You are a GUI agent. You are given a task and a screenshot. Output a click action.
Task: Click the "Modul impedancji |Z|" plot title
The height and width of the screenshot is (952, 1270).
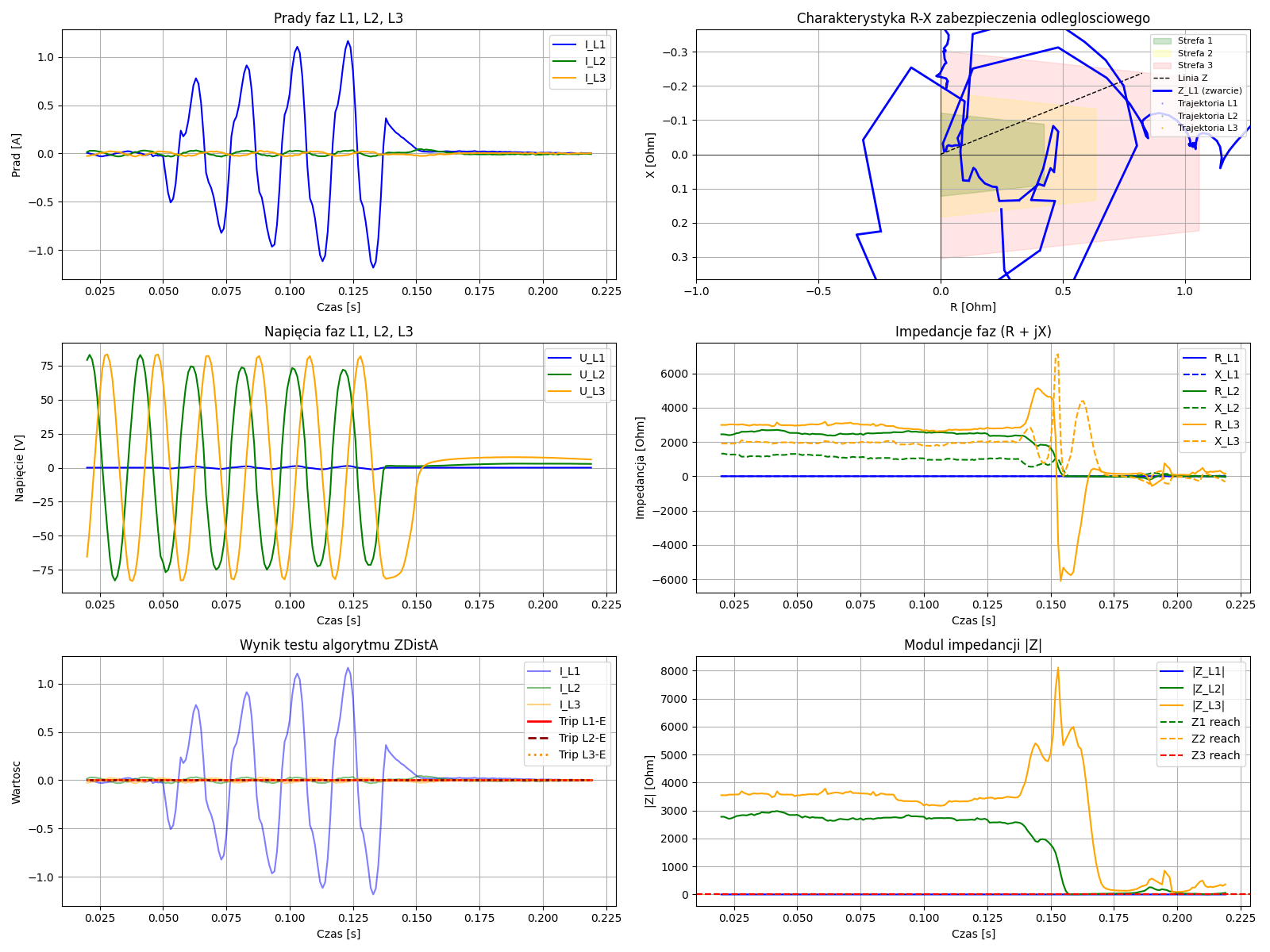[x=973, y=645]
